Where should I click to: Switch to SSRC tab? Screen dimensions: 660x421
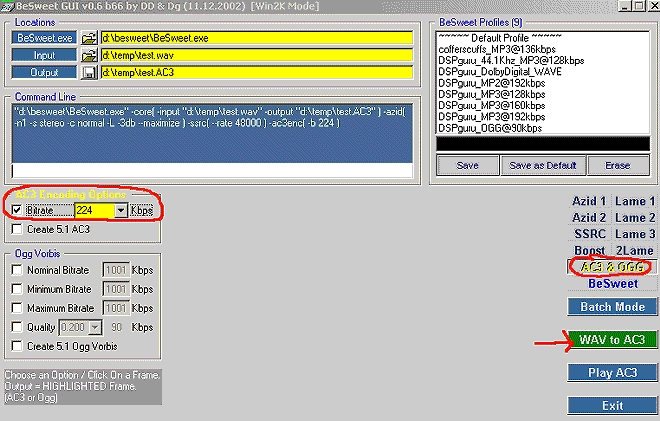pos(589,234)
